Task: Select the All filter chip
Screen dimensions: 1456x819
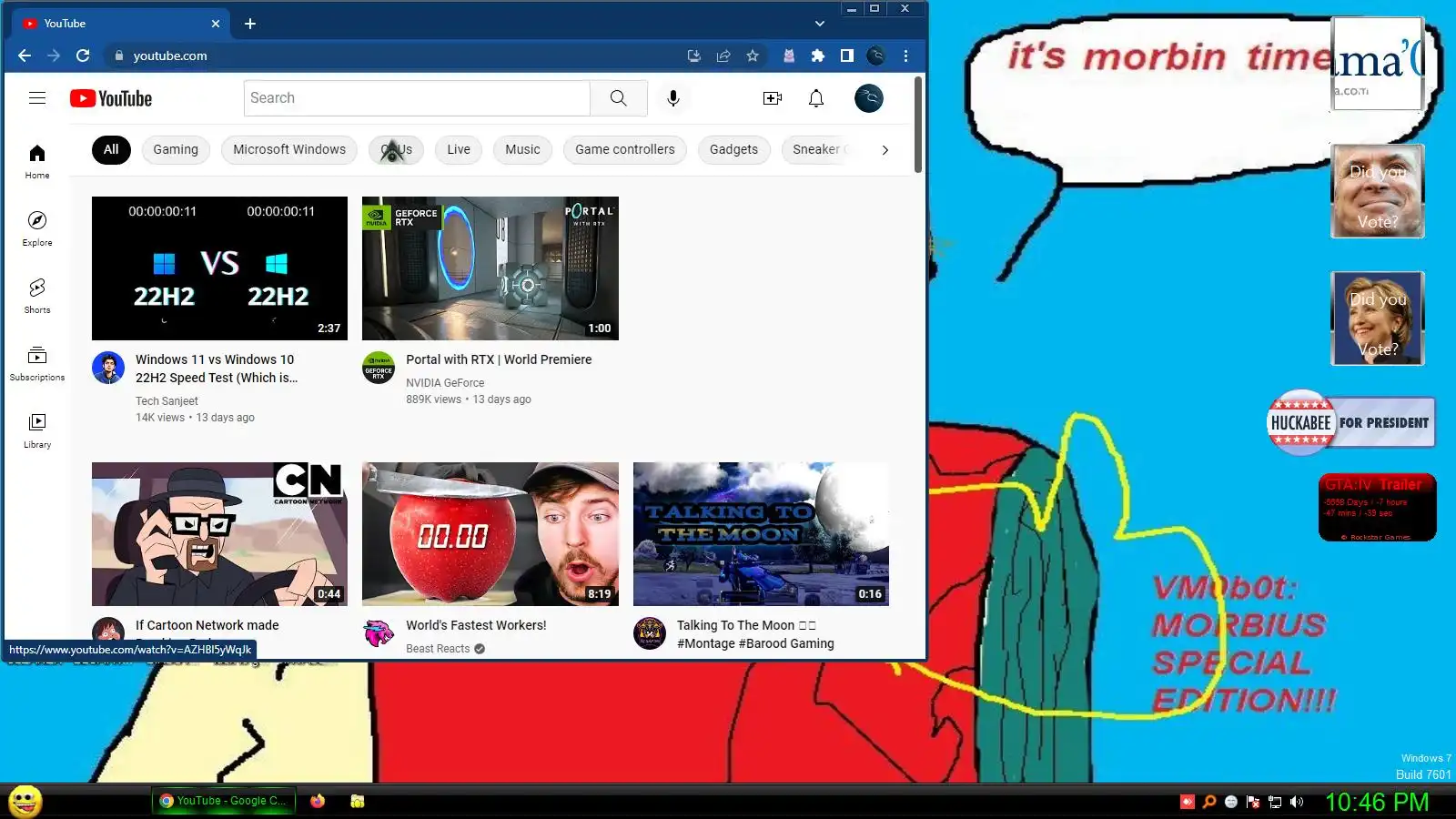Action: coord(111,150)
